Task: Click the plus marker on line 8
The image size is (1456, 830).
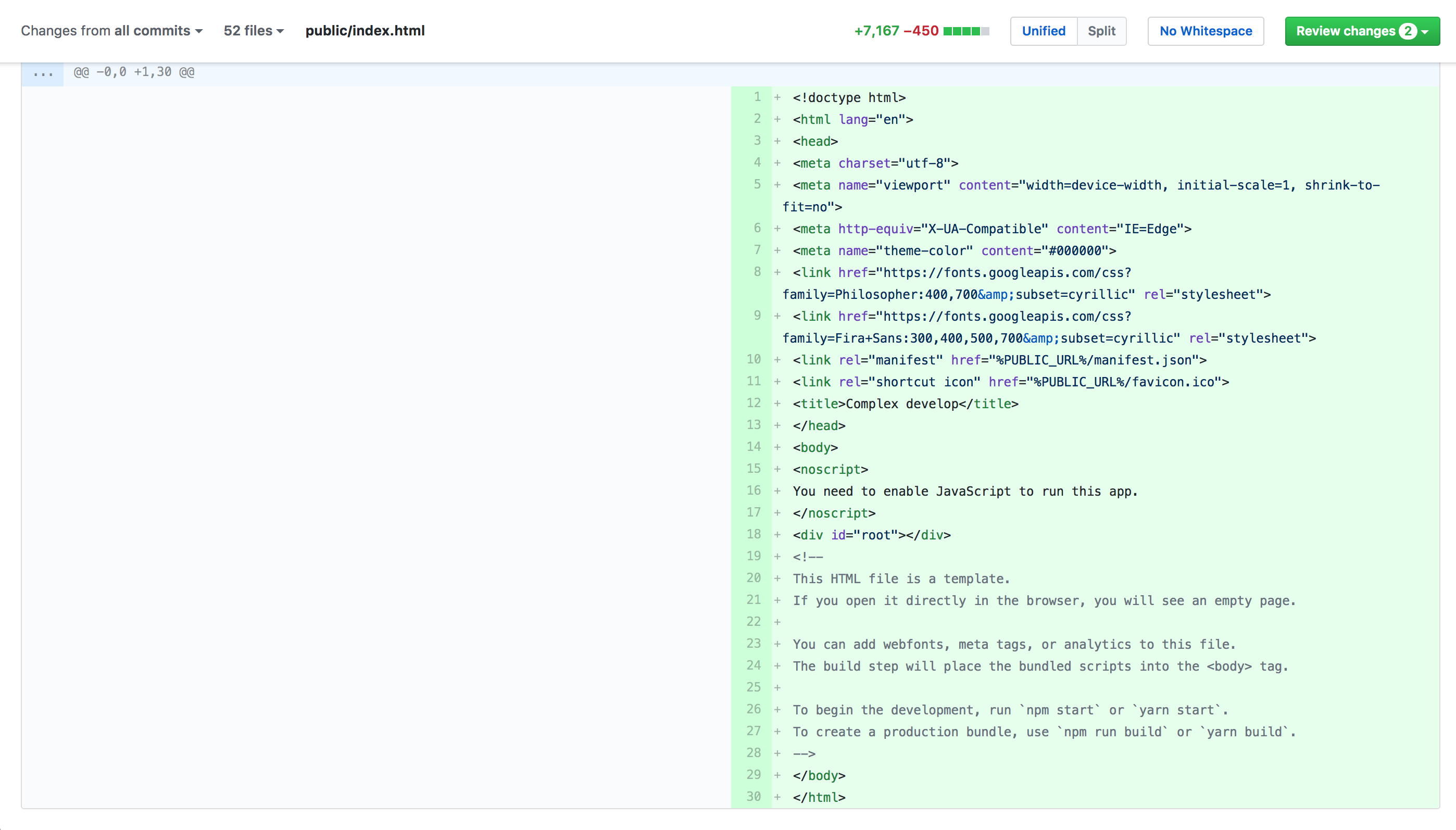Action: click(x=777, y=272)
